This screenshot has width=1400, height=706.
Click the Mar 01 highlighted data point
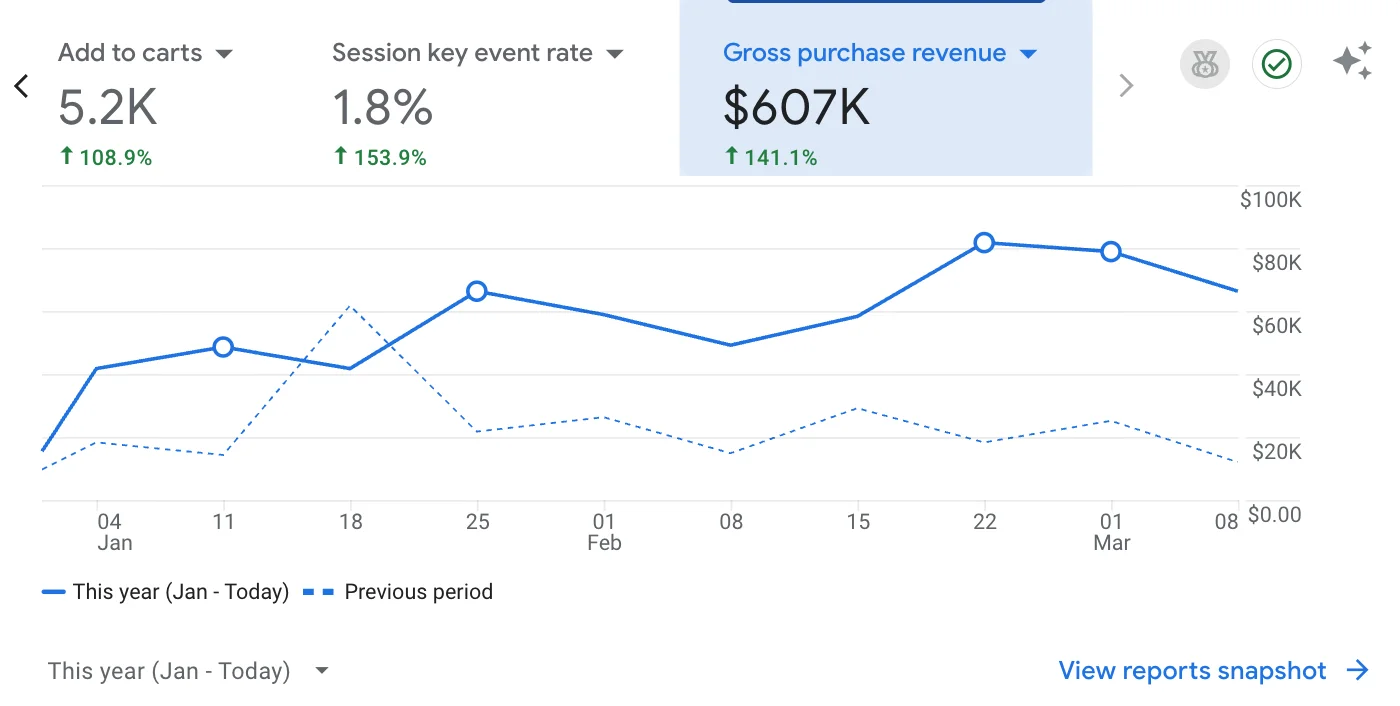pos(1111,252)
